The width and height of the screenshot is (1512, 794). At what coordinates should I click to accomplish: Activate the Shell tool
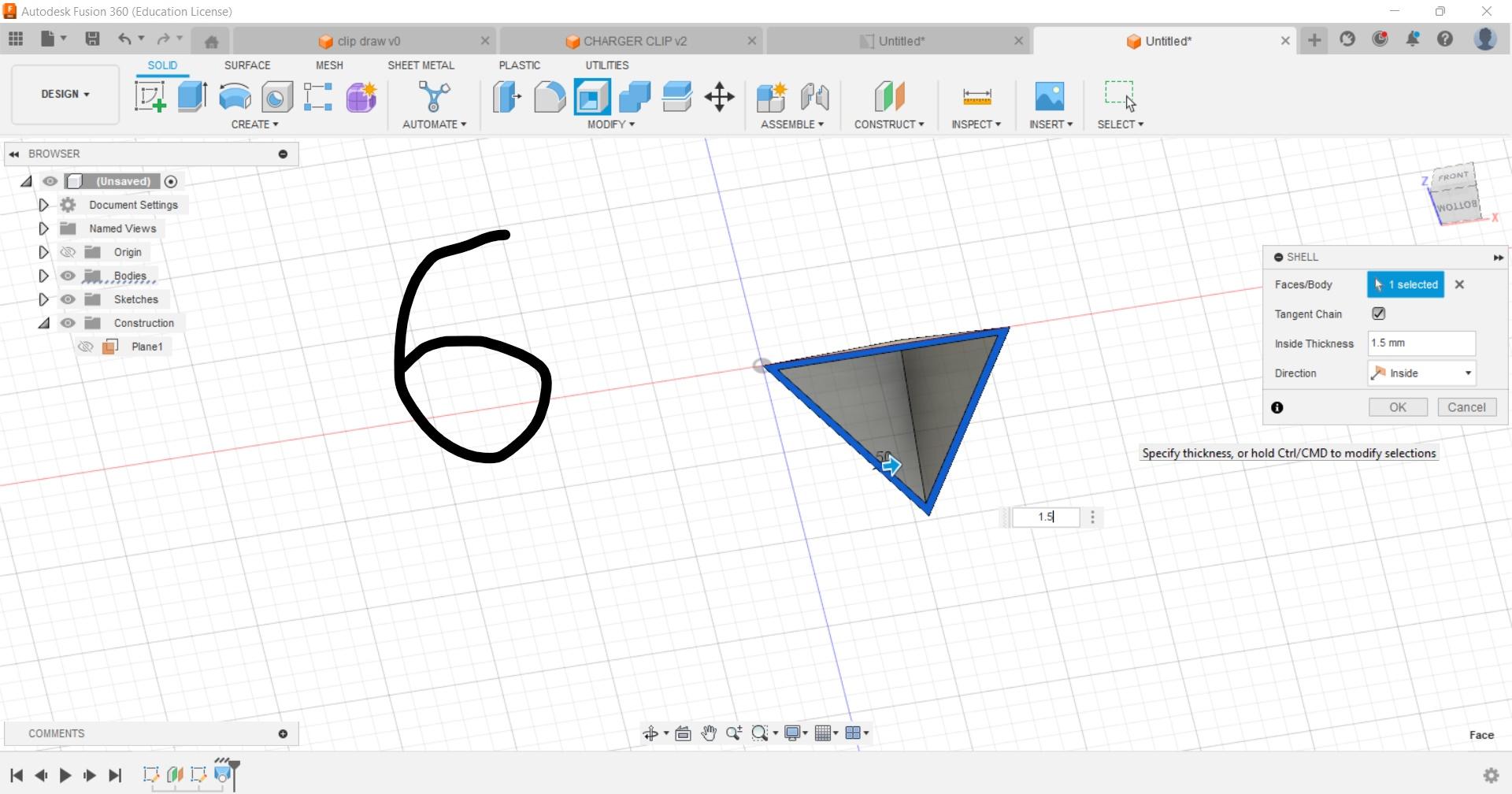tap(591, 96)
